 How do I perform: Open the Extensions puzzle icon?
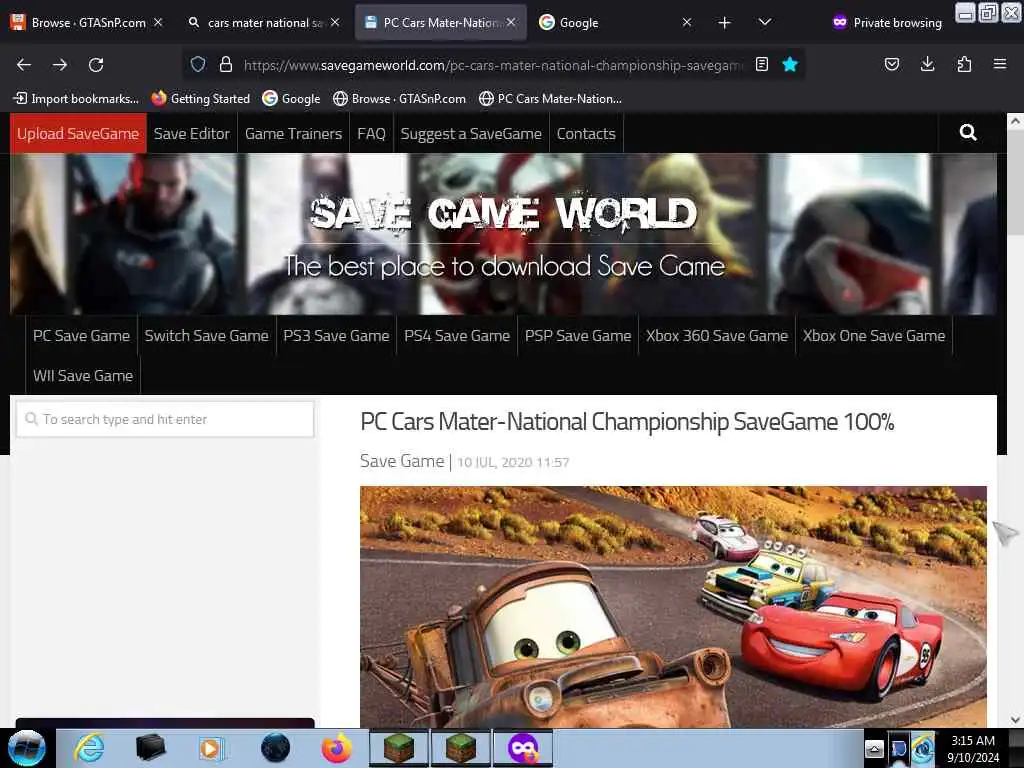(x=964, y=64)
